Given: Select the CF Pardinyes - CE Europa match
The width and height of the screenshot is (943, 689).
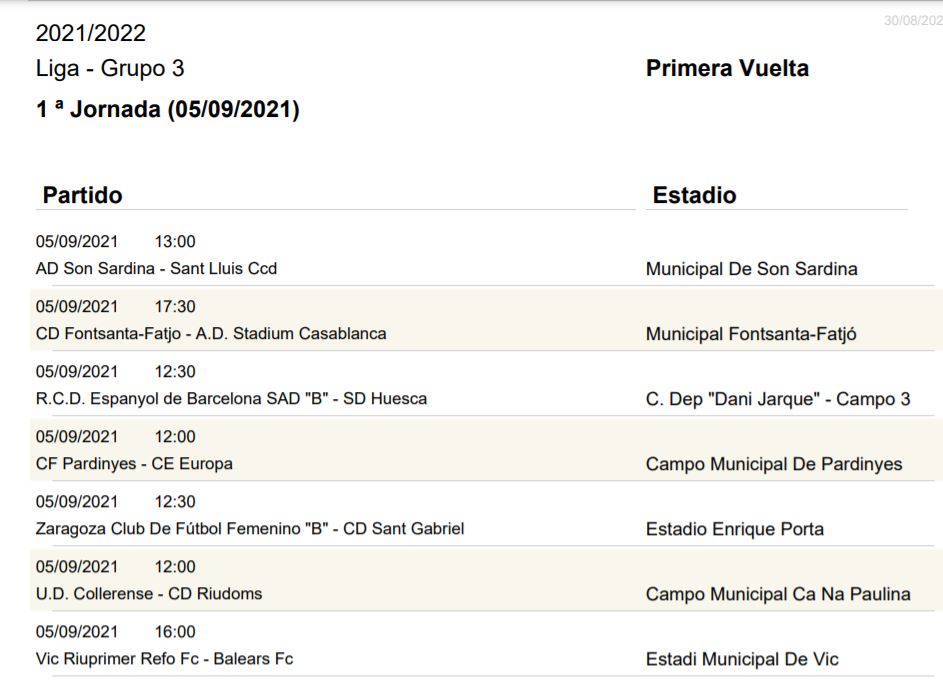Looking at the screenshot, I should pyautogui.click(x=134, y=464).
